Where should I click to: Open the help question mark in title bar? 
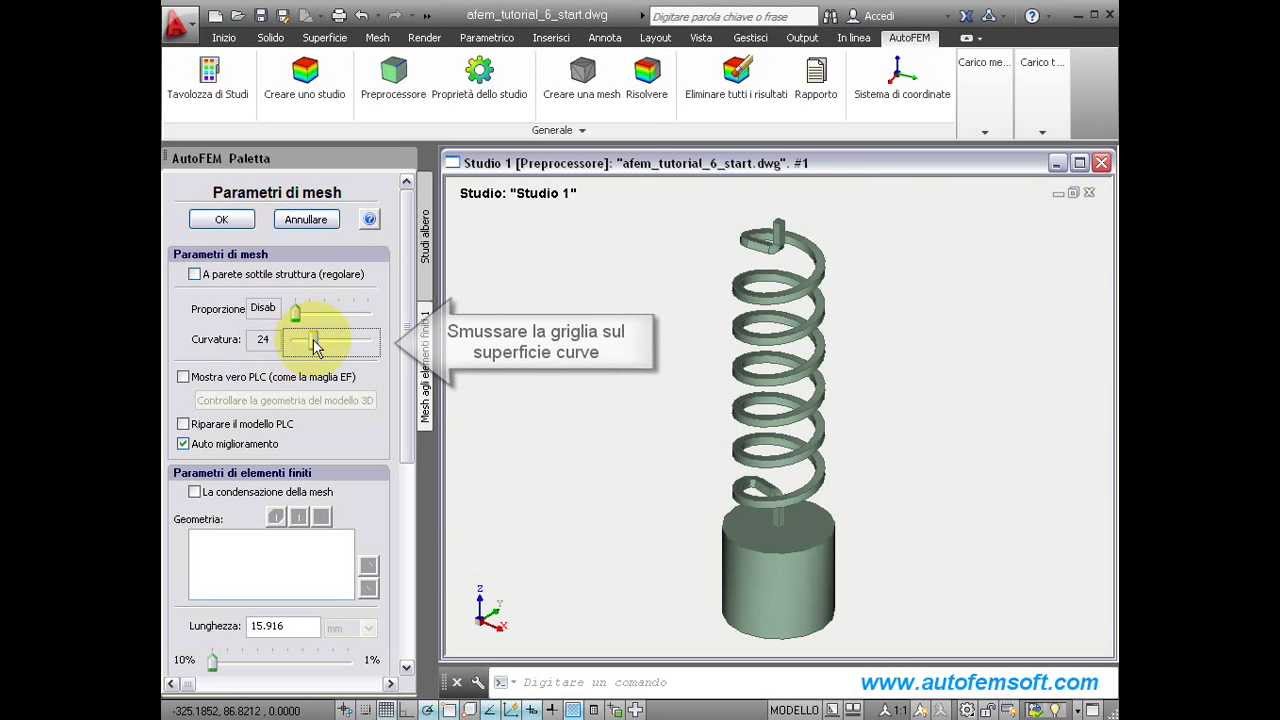click(x=1032, y=16)
